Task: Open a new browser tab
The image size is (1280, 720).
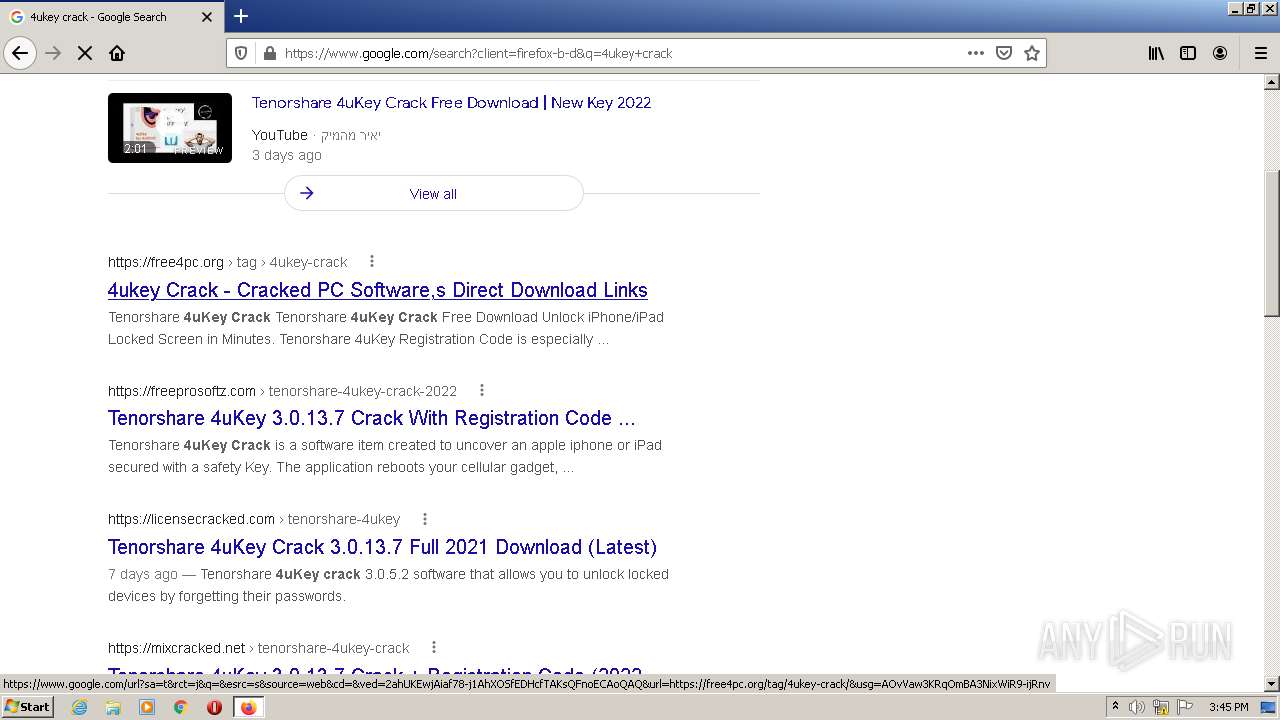Action: point(241,16)
